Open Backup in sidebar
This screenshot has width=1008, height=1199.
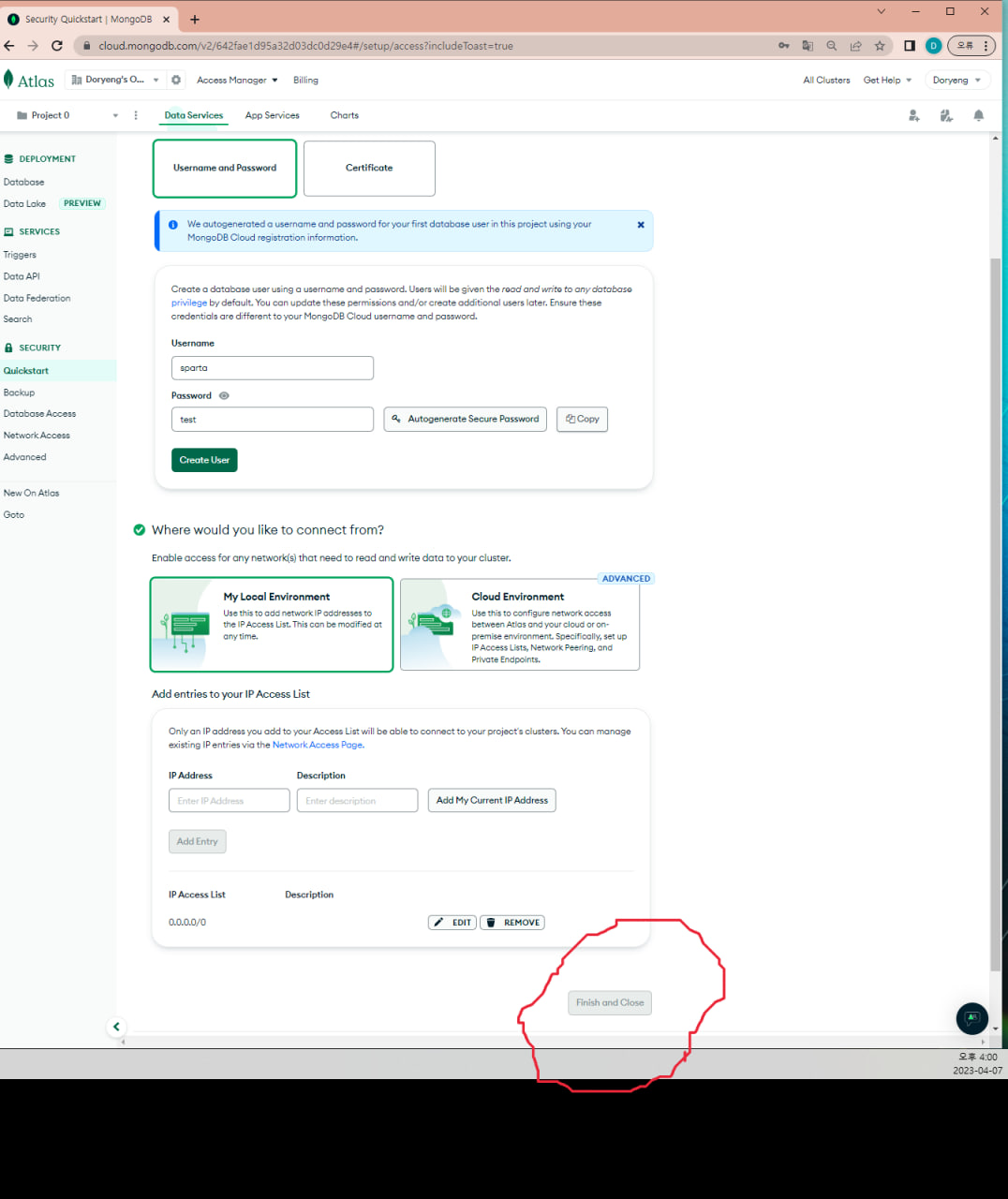click(19, 392)
